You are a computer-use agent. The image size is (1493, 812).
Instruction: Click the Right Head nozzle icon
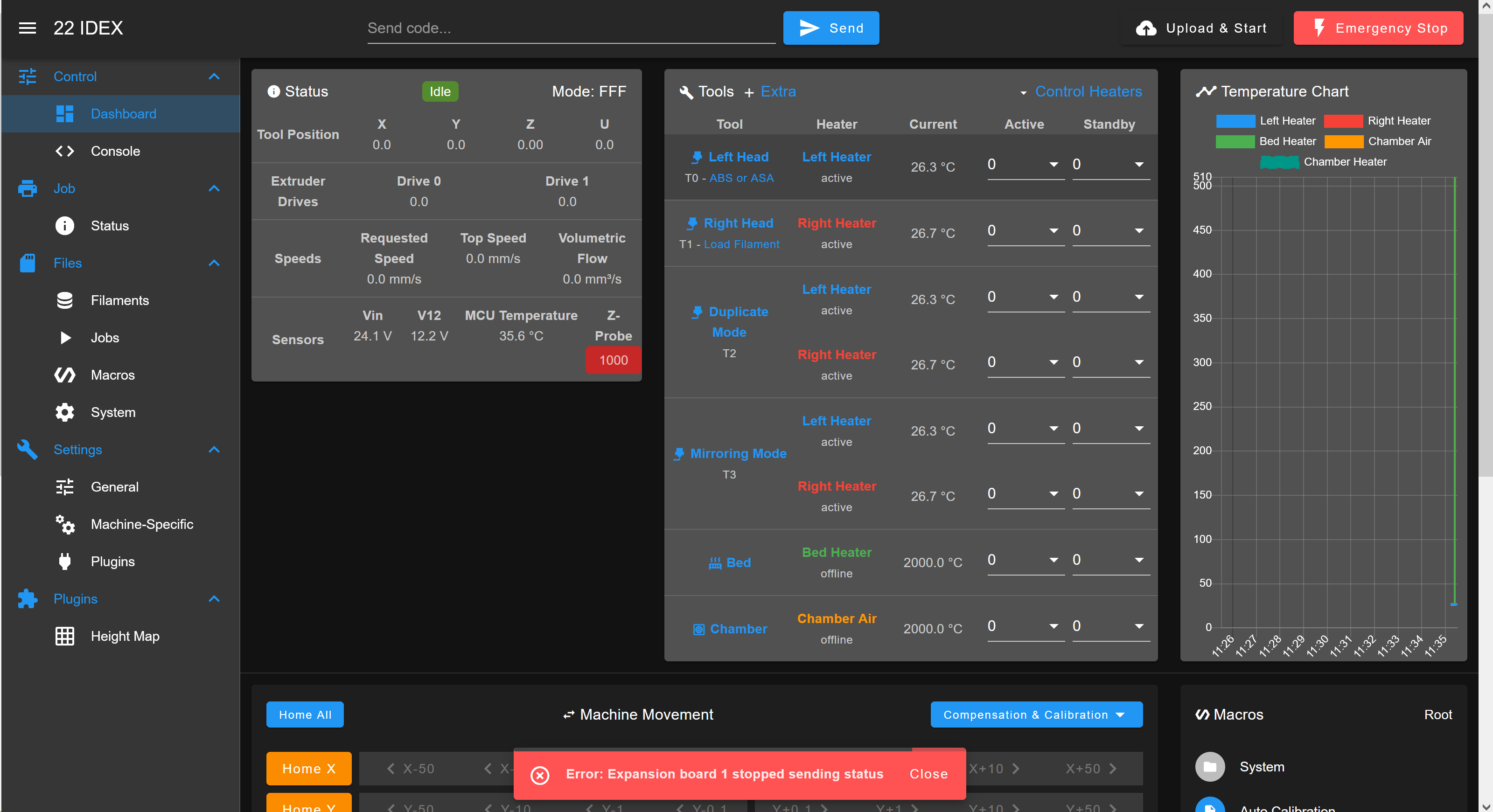click(692, 223)
